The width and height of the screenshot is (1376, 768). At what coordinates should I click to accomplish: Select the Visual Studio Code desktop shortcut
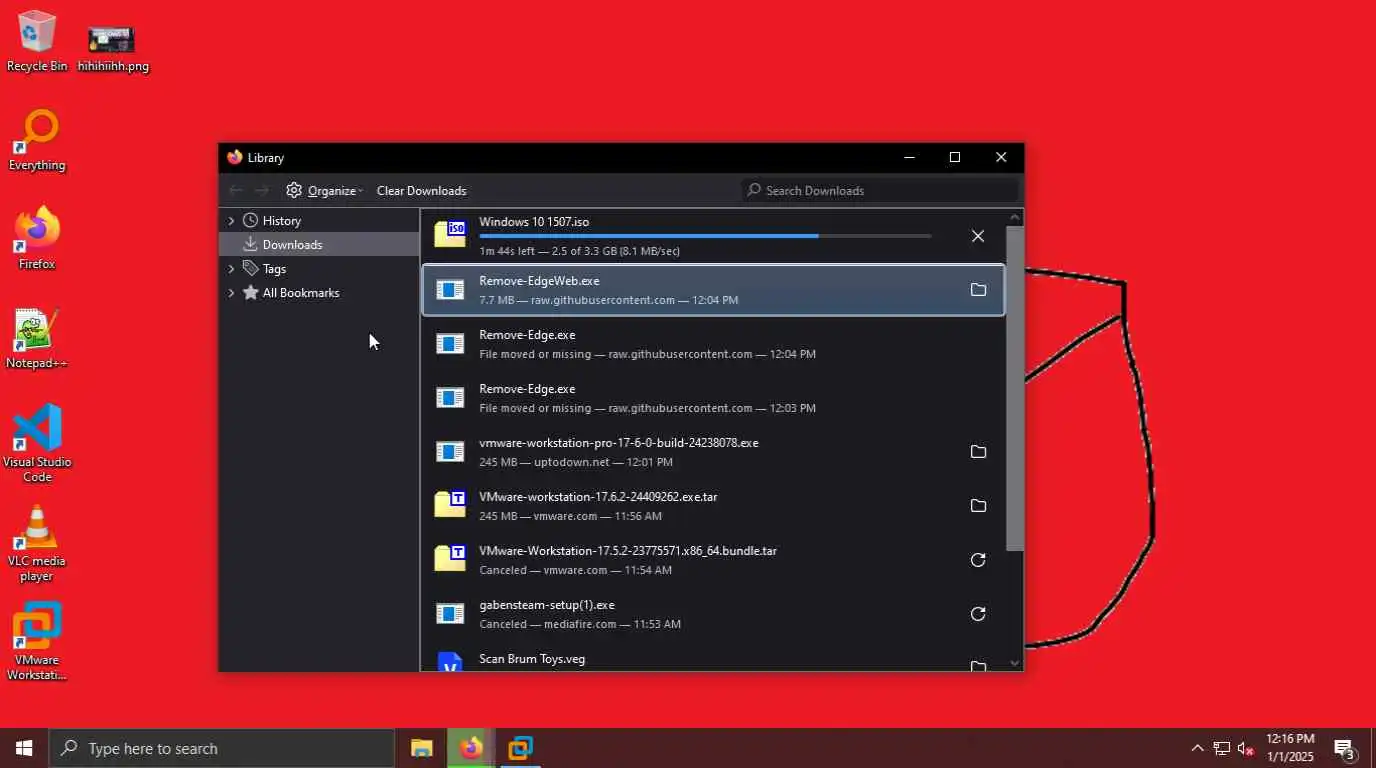coord(37,442)
